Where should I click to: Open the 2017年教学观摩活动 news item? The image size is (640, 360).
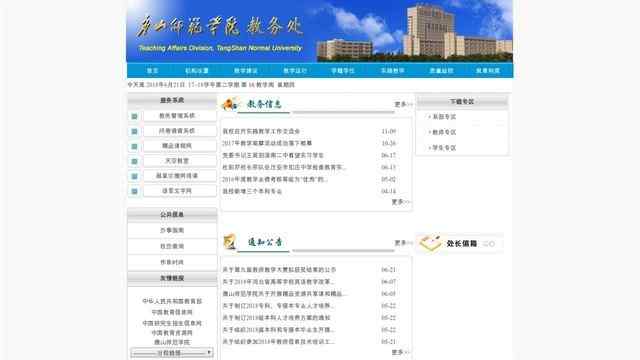click(x=267, y=143)
